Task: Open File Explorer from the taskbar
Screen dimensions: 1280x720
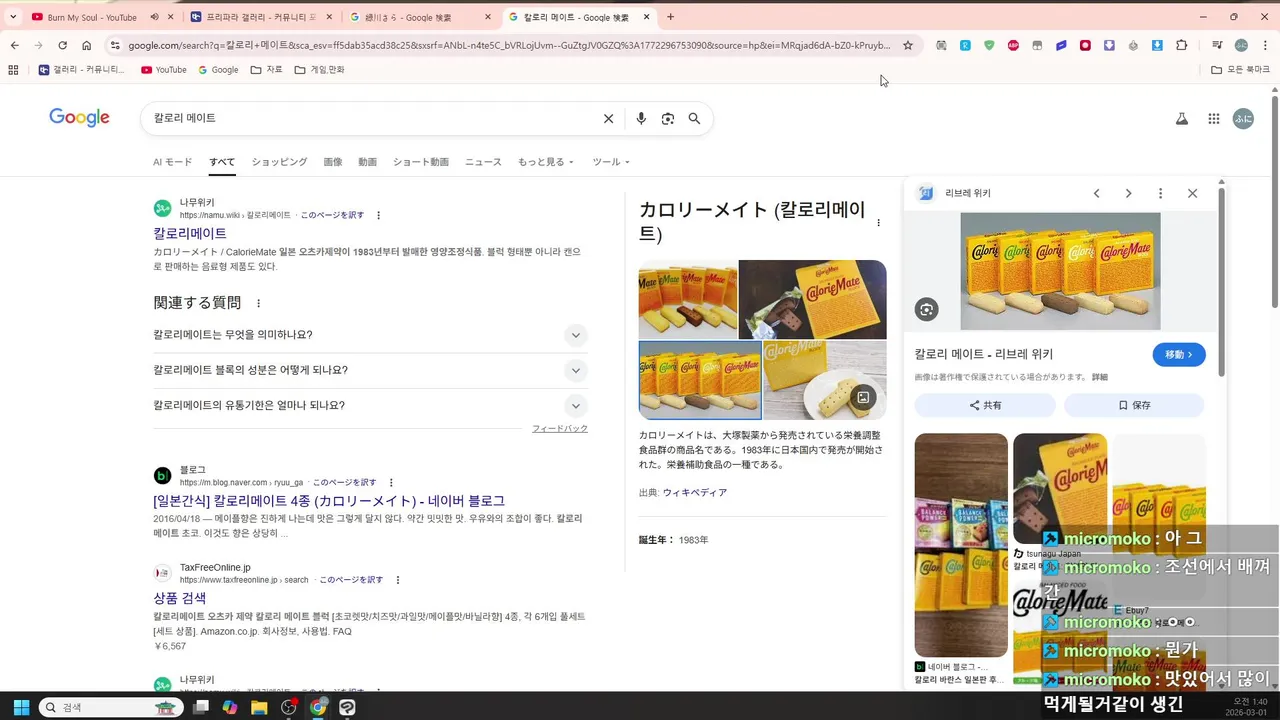Action: tap(259, 707)
